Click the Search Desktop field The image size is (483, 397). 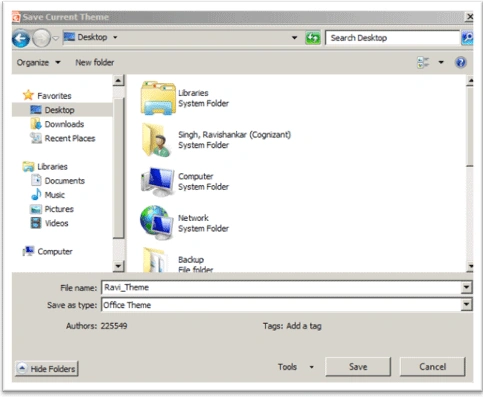(392, 38)
